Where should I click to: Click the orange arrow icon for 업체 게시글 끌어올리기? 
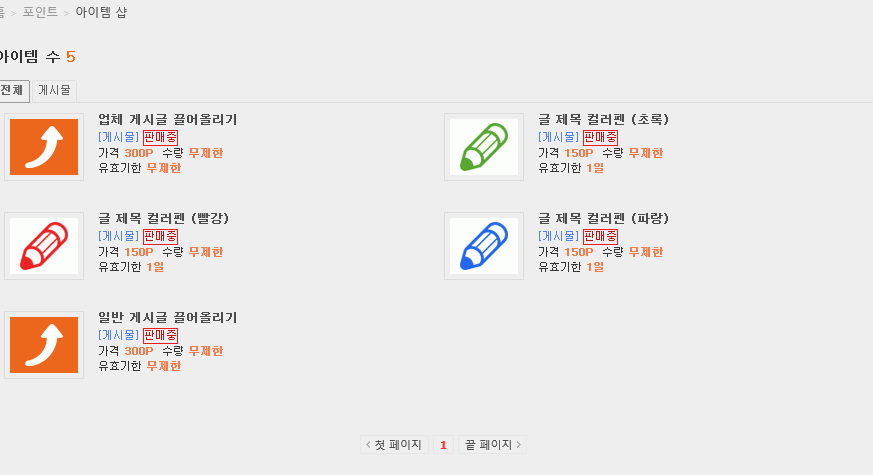(x=44, y=147)
